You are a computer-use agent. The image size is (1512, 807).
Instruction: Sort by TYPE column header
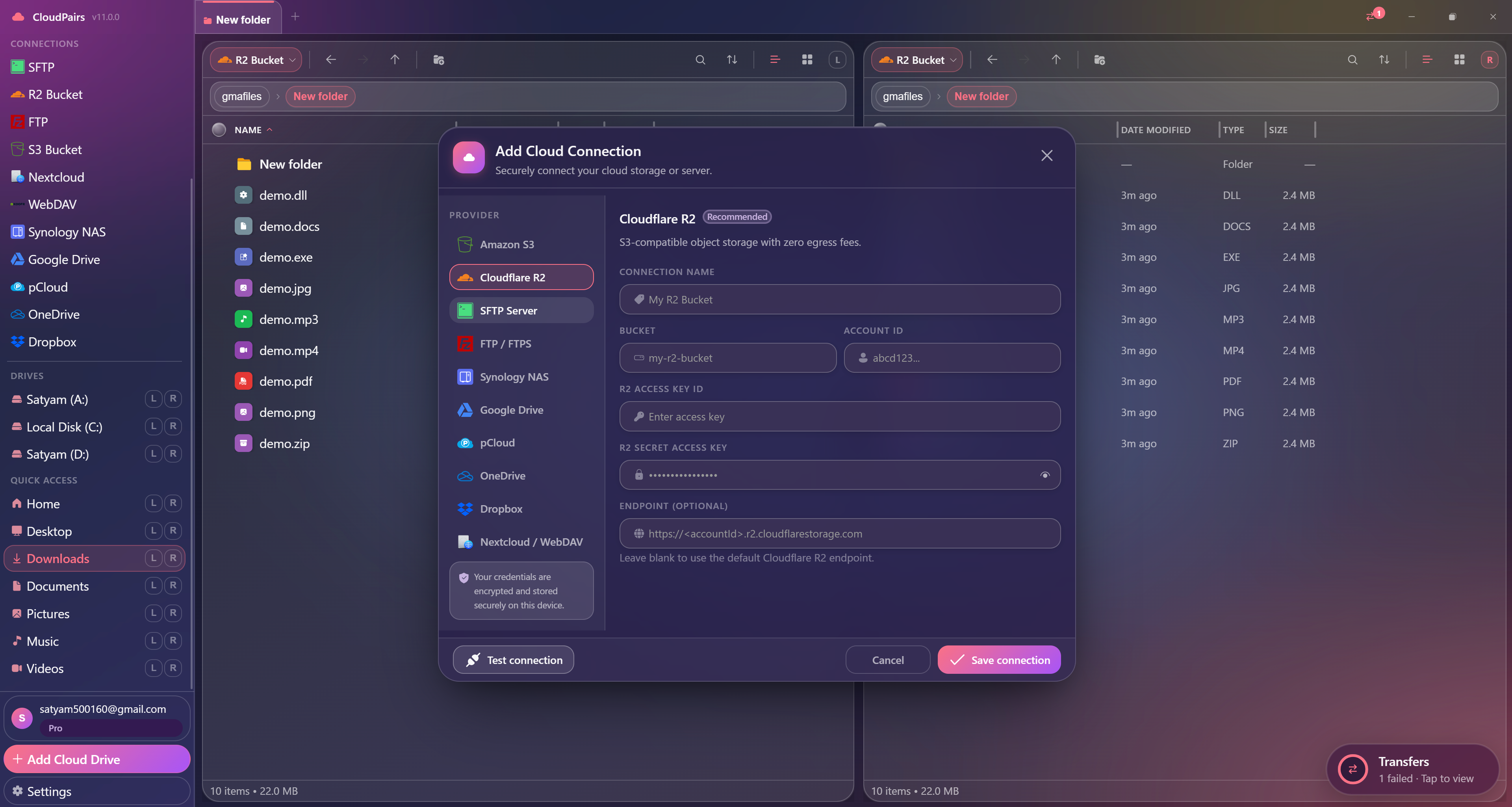(1233, 130)
